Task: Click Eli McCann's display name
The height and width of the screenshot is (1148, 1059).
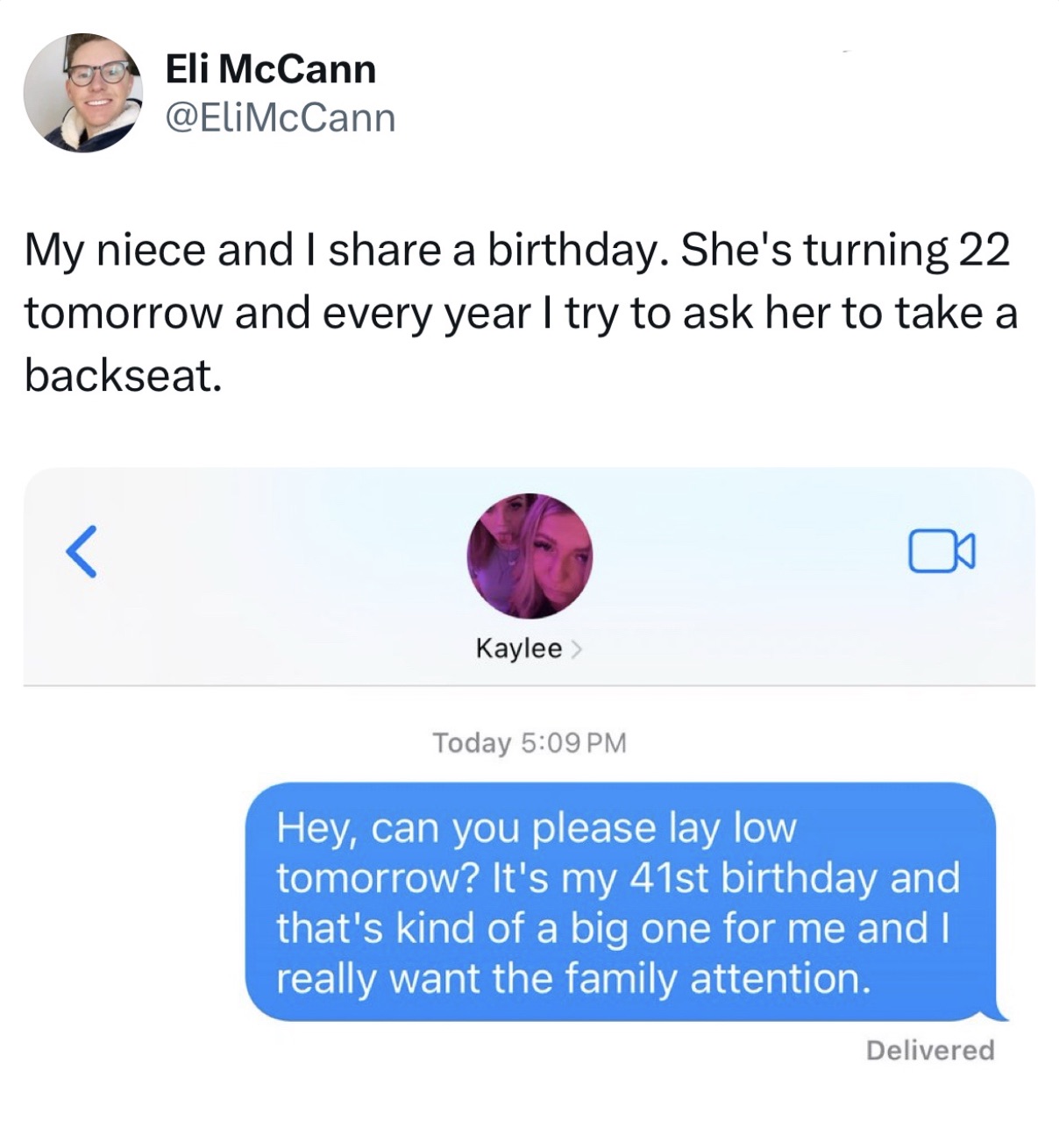Action: (x=272, y=67)
